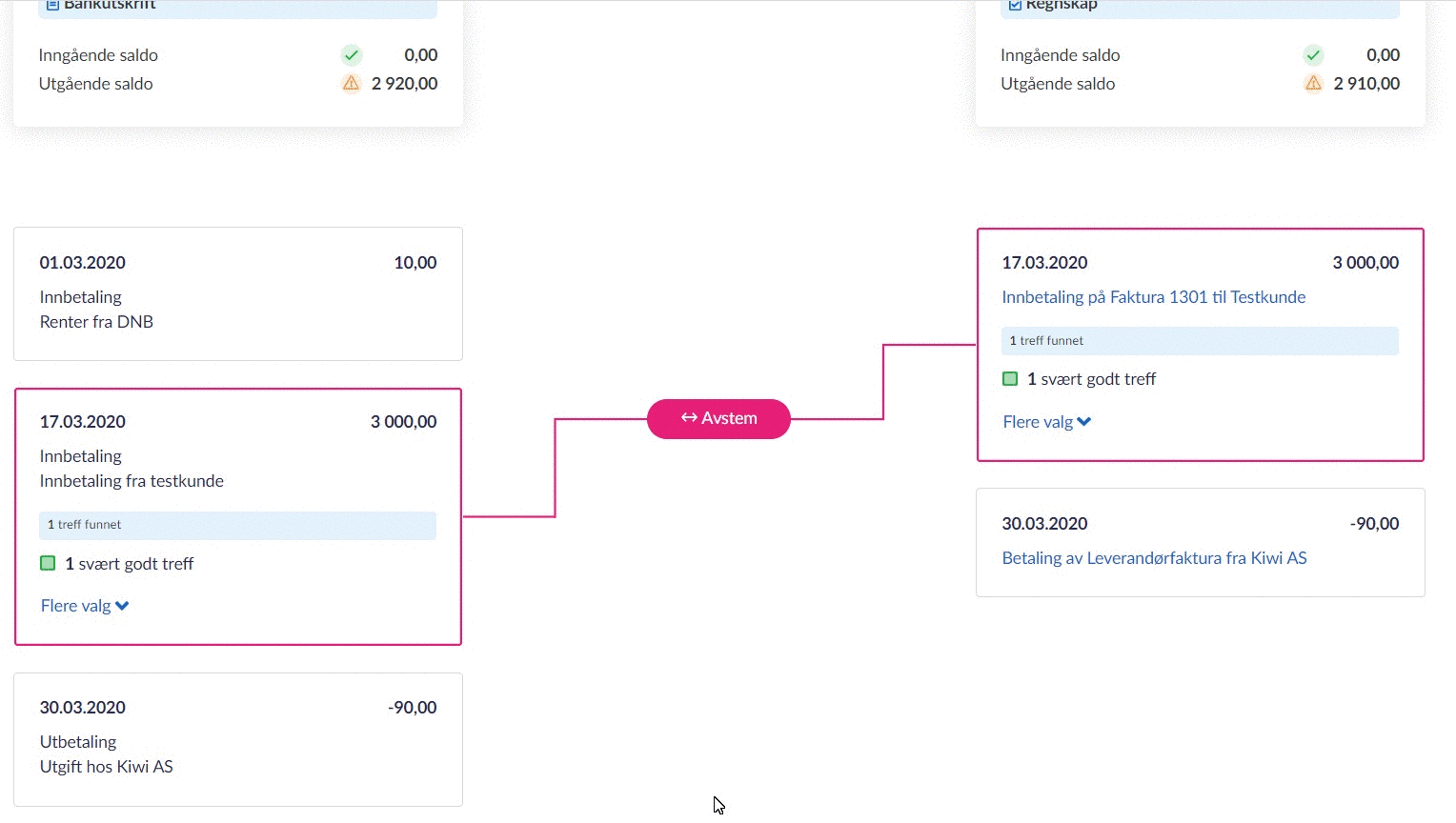The height and width of the screenshot is (823, 1456).
Task: Click the double-arrow icon on Avstem
Action: click(x=689, y=418)
